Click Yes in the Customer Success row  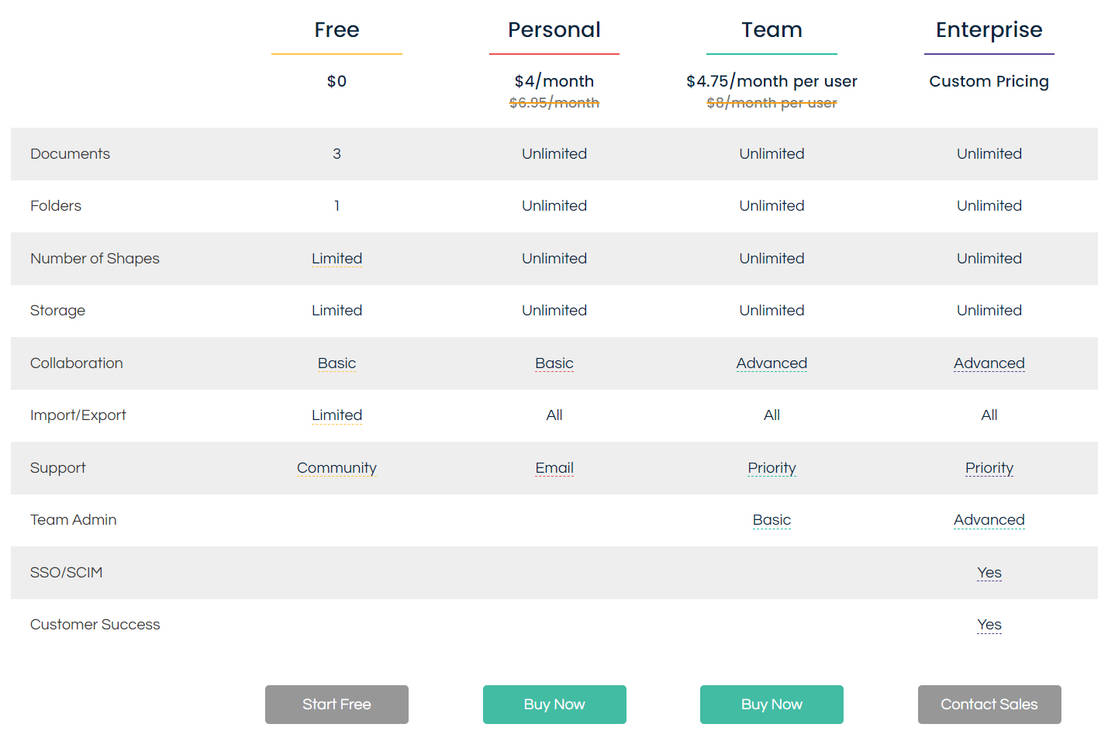[x=989, y=625]
